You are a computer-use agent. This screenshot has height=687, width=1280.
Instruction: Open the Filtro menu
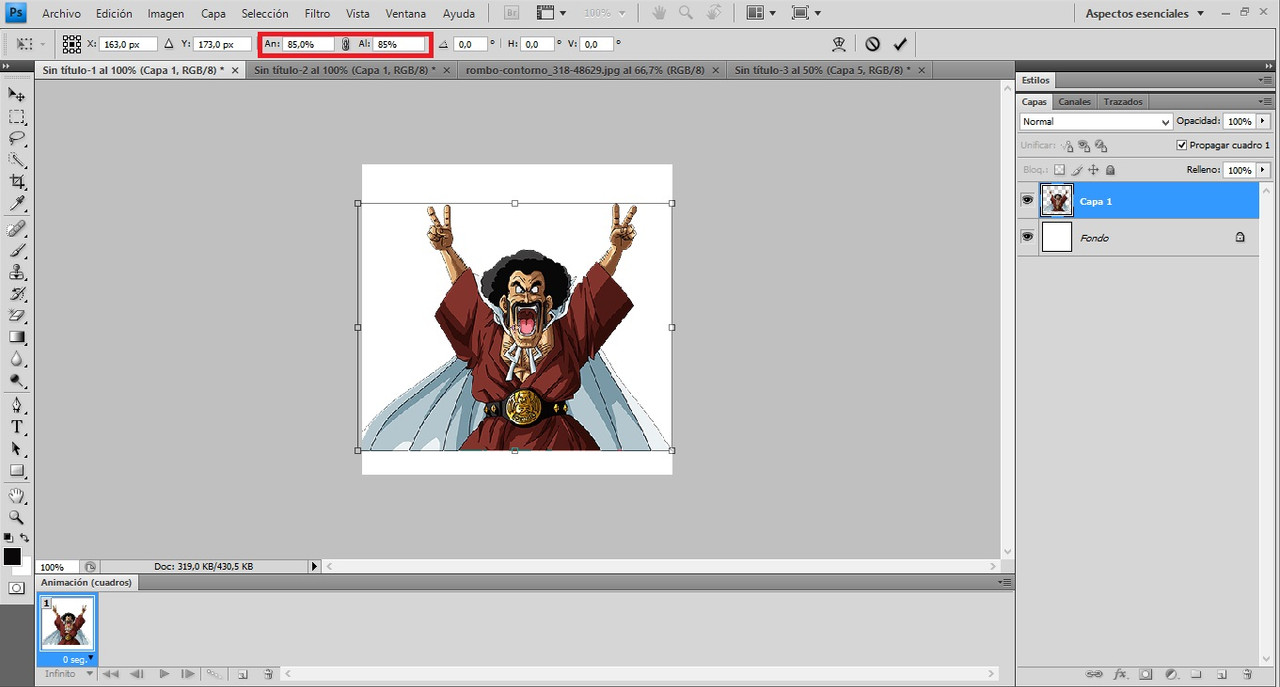(x=317, y=14)
